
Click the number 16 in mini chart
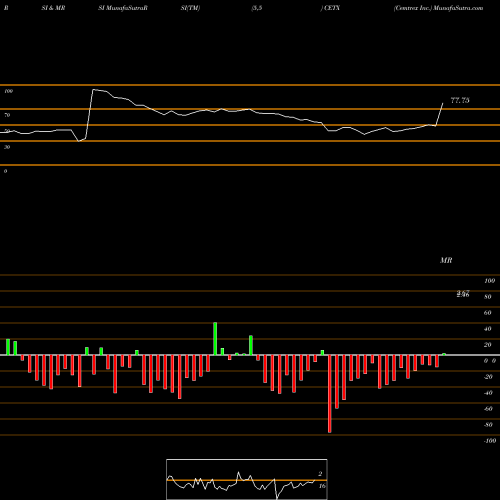pyautogui.click(x=322, y=486)
